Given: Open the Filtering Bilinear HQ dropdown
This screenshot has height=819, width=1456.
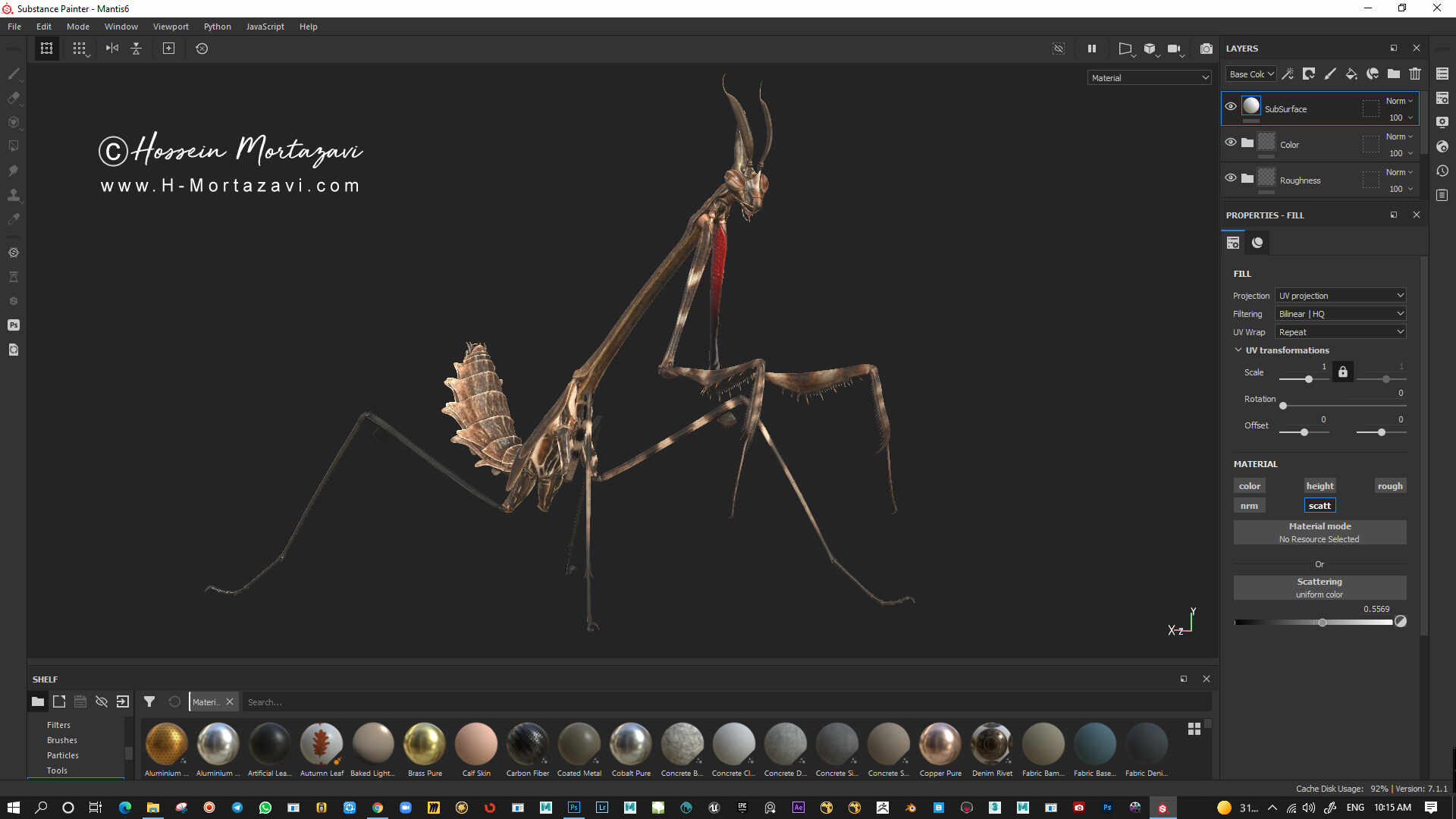Looking at the screenshot, I should pos(1341,314).
